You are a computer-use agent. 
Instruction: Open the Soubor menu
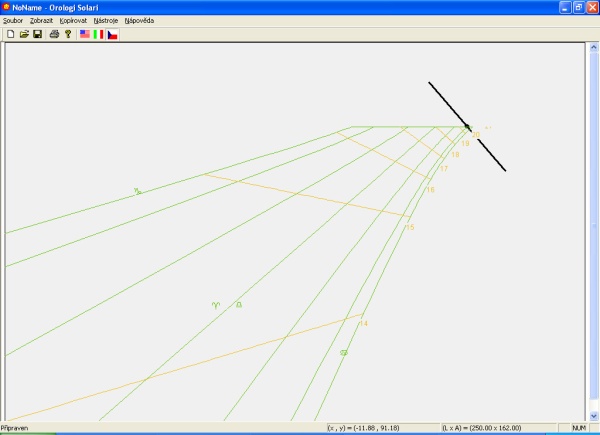click(x=13, y=20)
